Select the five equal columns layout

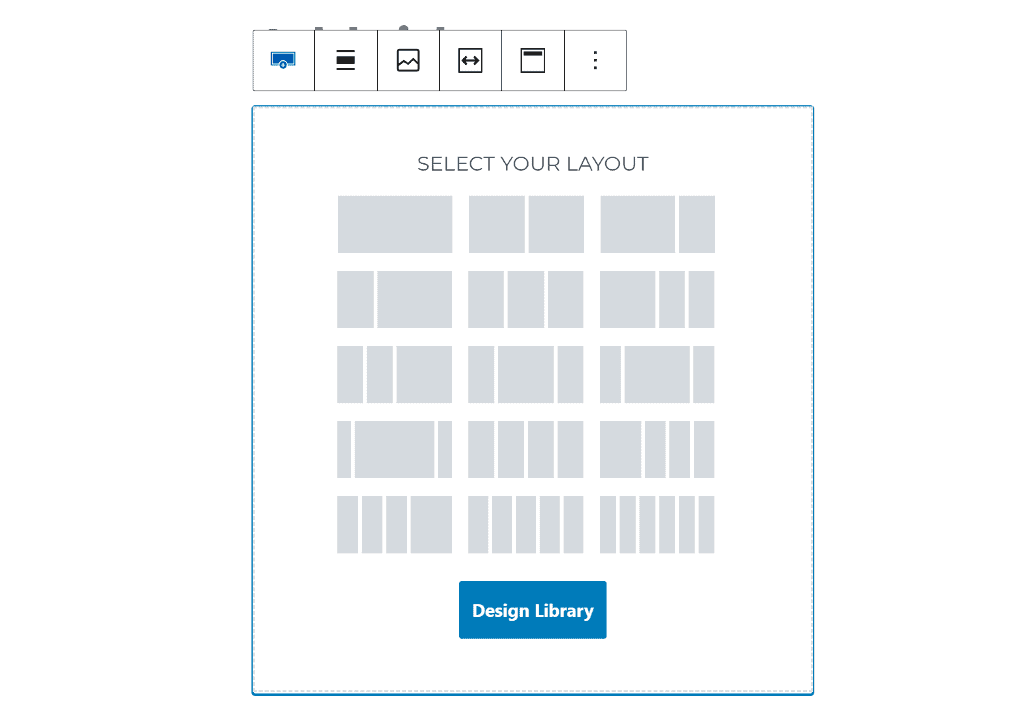tap(526, 524)
